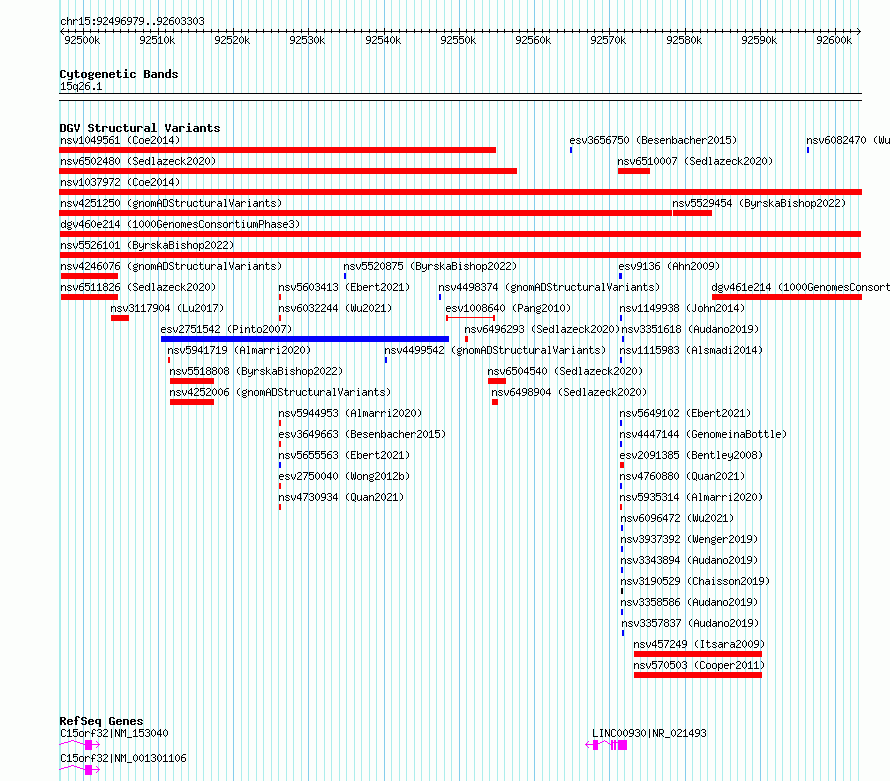Click nsv5944953 (Almarri2020) label

coord(350,413)
